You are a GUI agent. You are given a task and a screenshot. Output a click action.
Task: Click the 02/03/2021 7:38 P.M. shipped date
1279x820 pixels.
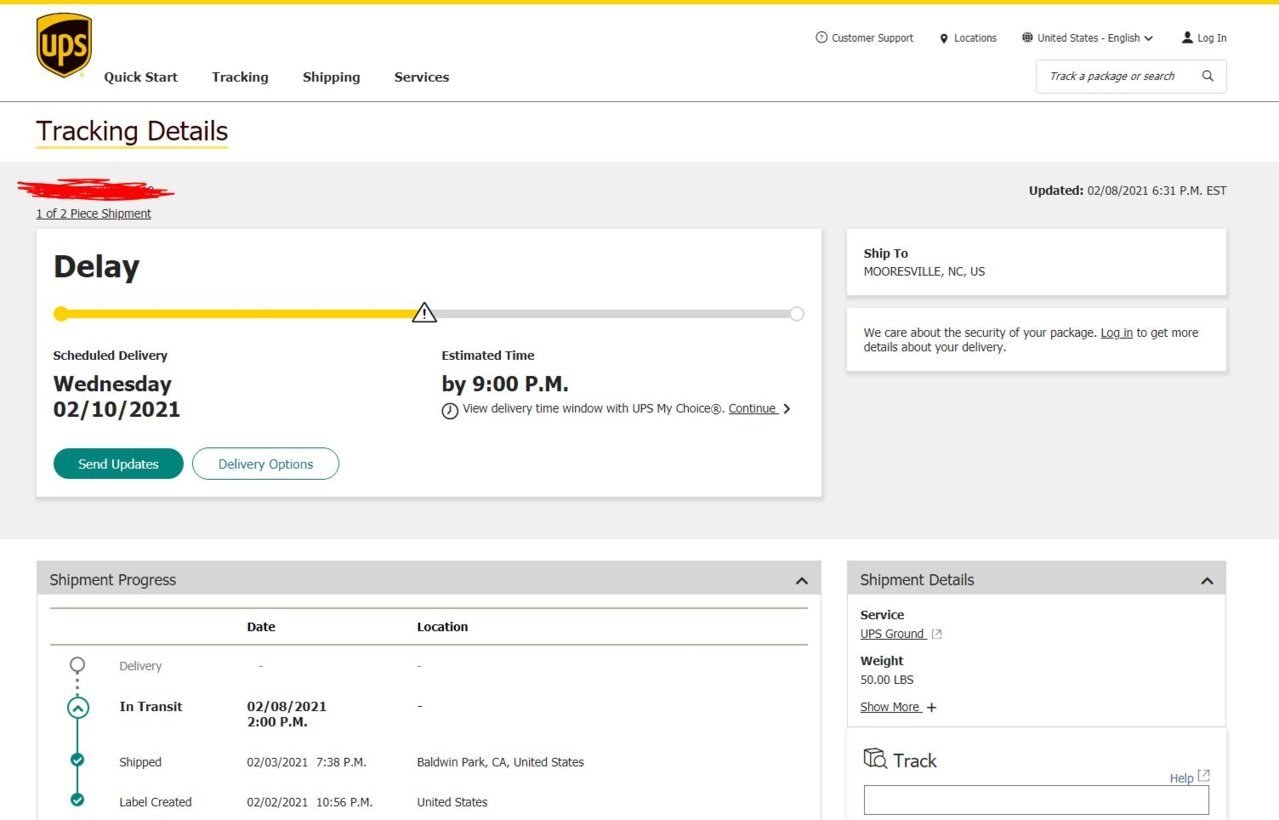coord(307,762)
